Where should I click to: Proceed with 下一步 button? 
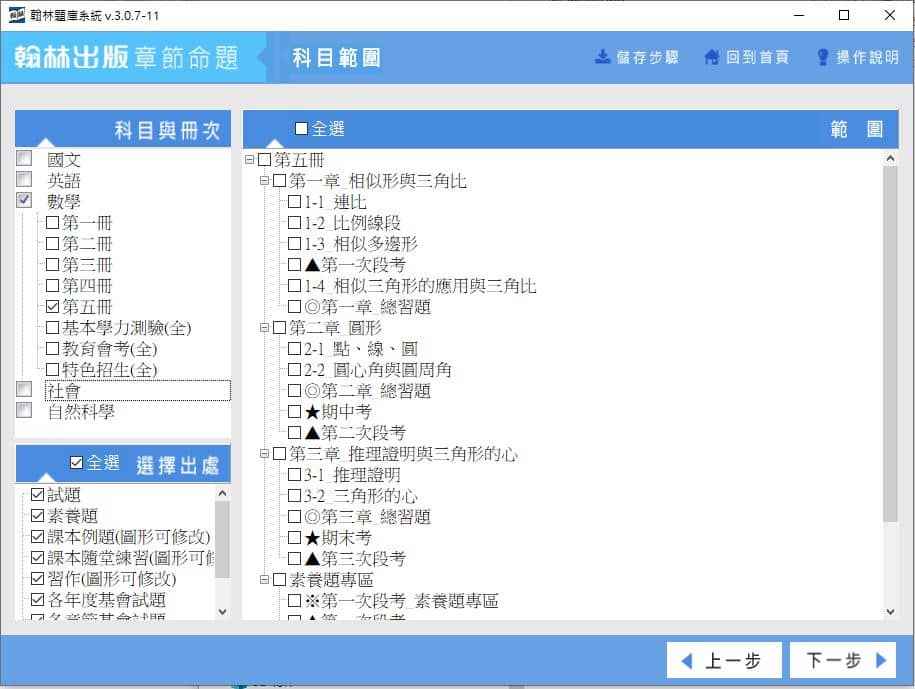tap(843, 660)
